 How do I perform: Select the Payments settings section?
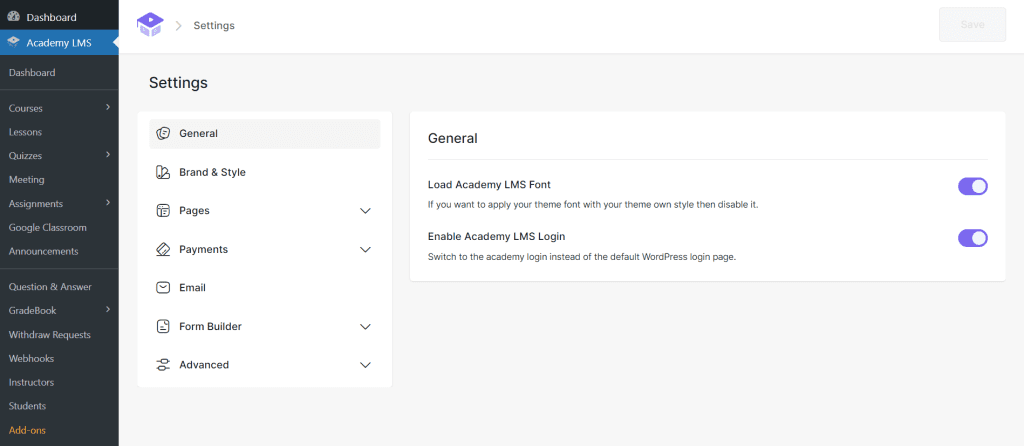[x=264, y=249]
